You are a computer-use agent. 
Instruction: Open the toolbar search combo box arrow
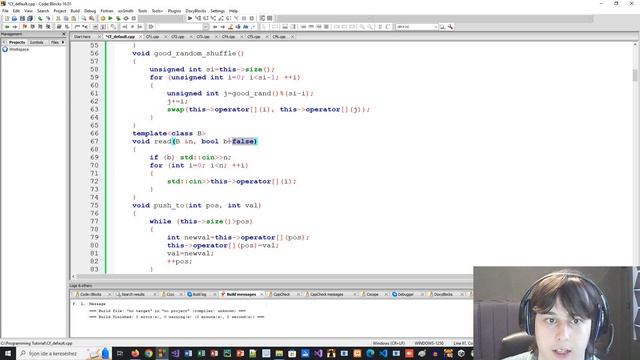pos(436,27)
